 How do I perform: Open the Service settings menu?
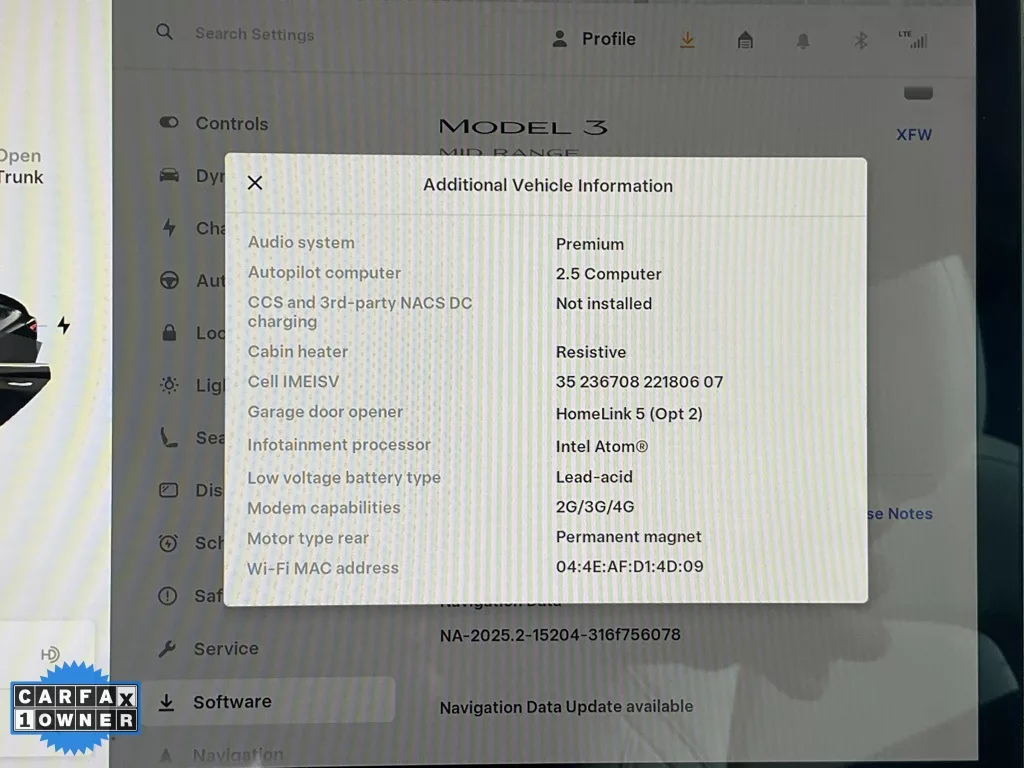225,649
